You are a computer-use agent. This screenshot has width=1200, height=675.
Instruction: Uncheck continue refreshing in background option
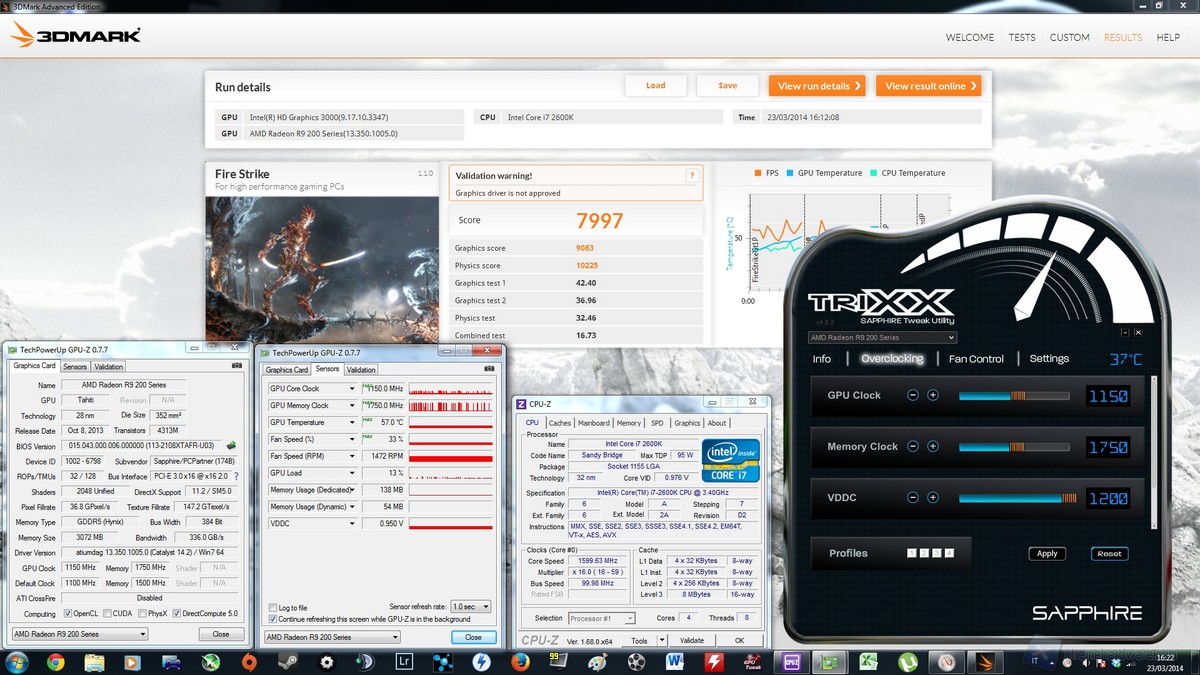[273, 619]
